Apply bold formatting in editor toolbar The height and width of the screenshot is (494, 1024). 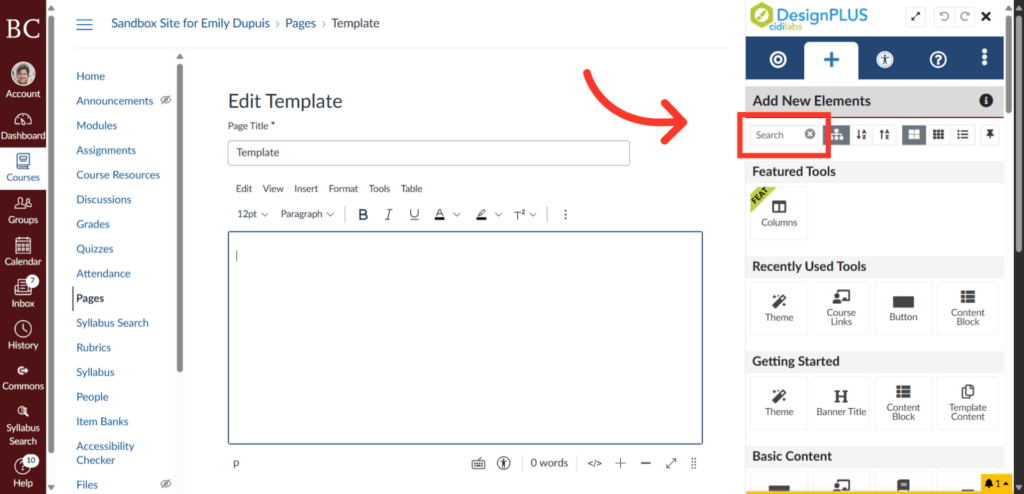pyautogui.click(x=364, y=214)
